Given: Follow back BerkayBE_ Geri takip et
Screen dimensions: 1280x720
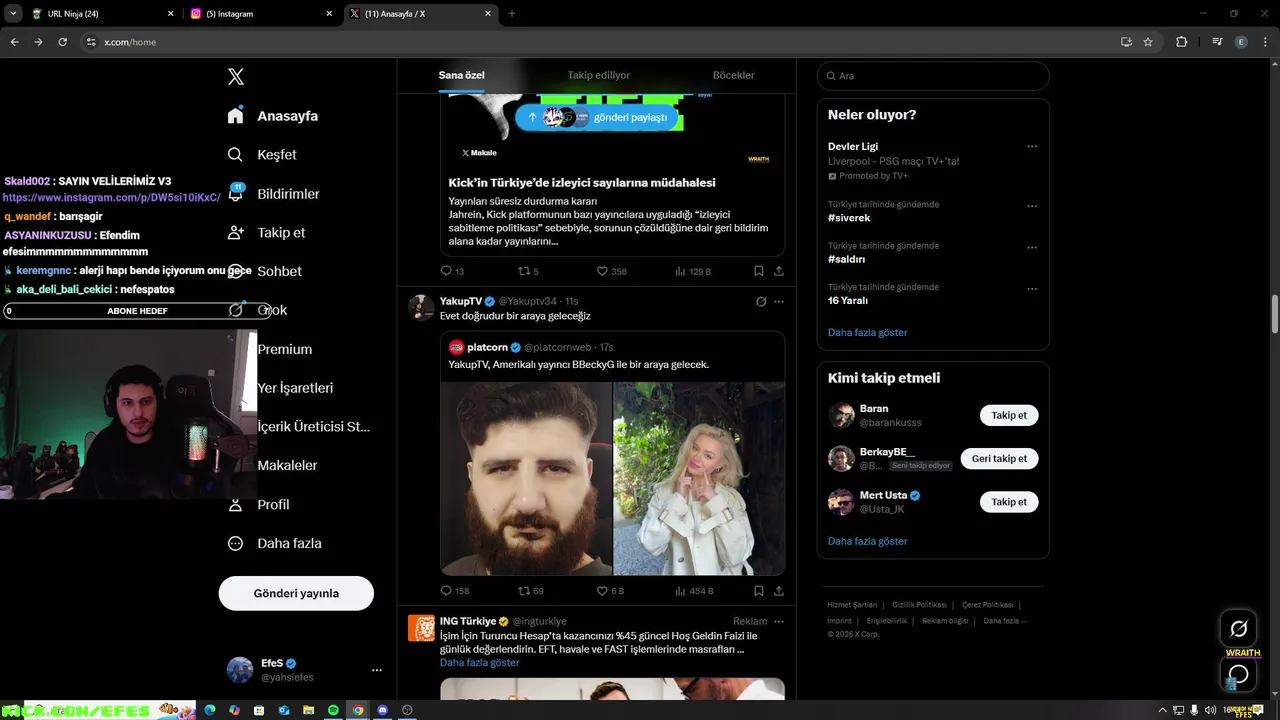Looking at the screenshot, I should coord(999,458).
